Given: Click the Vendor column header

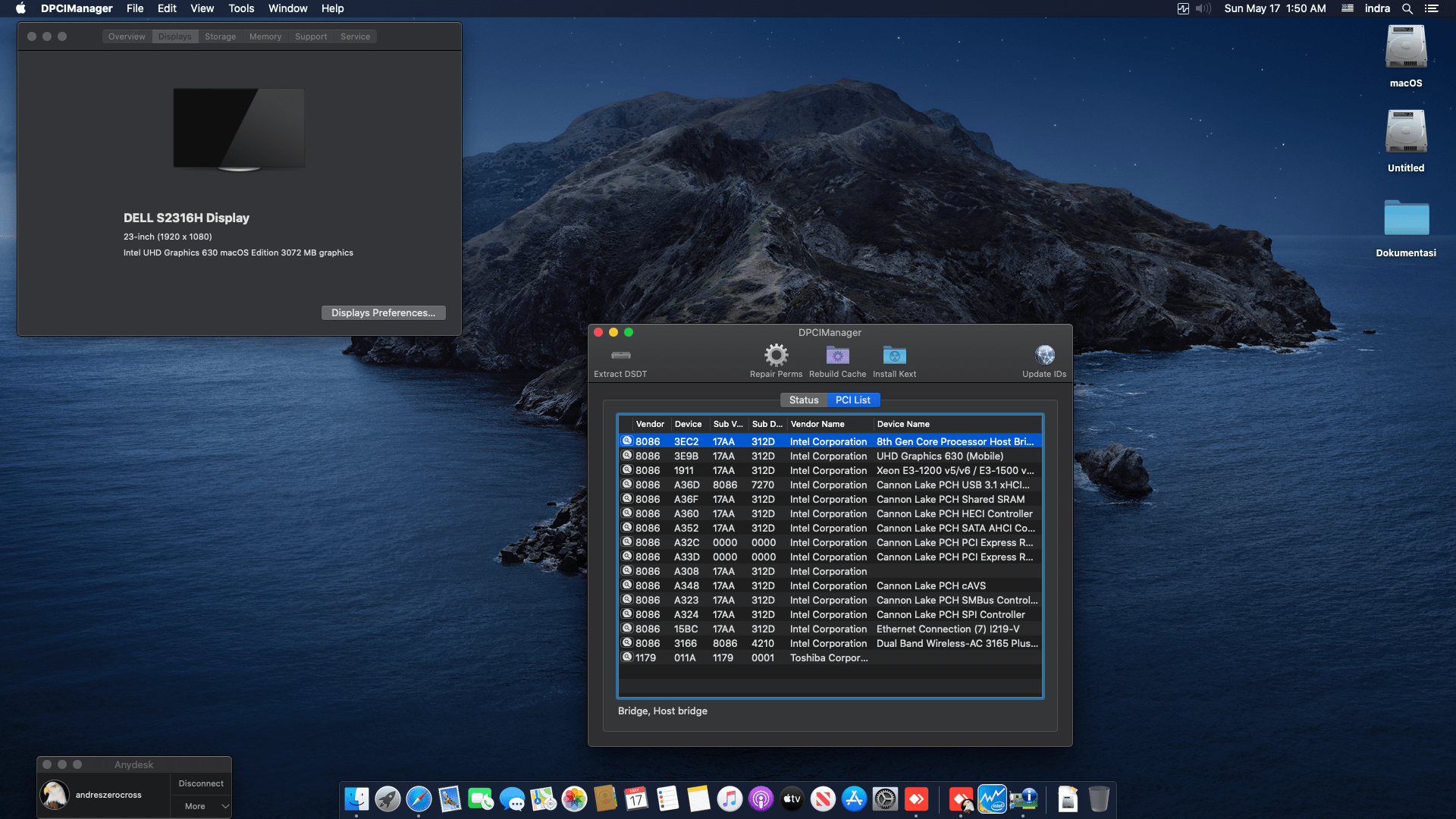Looking at the screenshot, I should pos(650,424).
